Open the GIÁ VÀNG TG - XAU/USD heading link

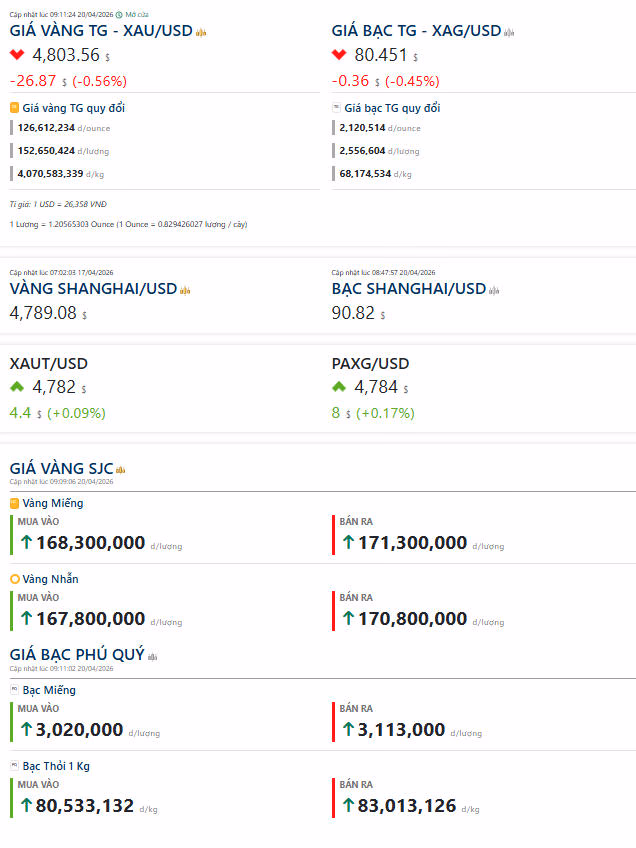click(x=100, y=31)
